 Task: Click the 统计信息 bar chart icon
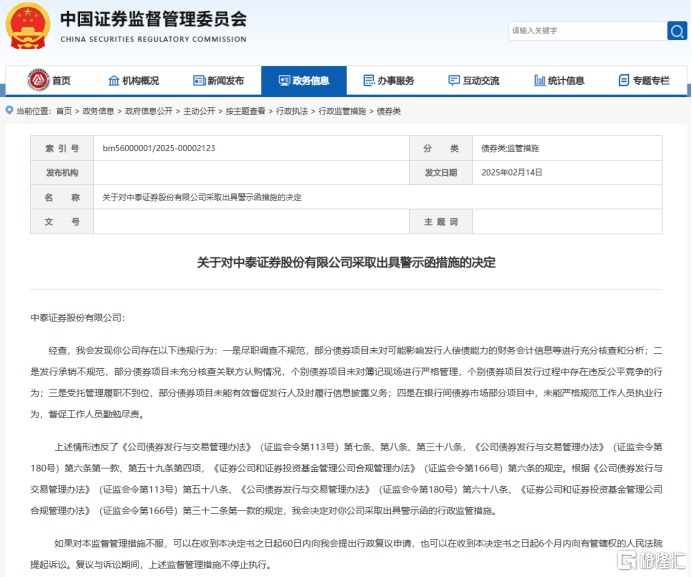pyautogui.click(x=539, y=80)
